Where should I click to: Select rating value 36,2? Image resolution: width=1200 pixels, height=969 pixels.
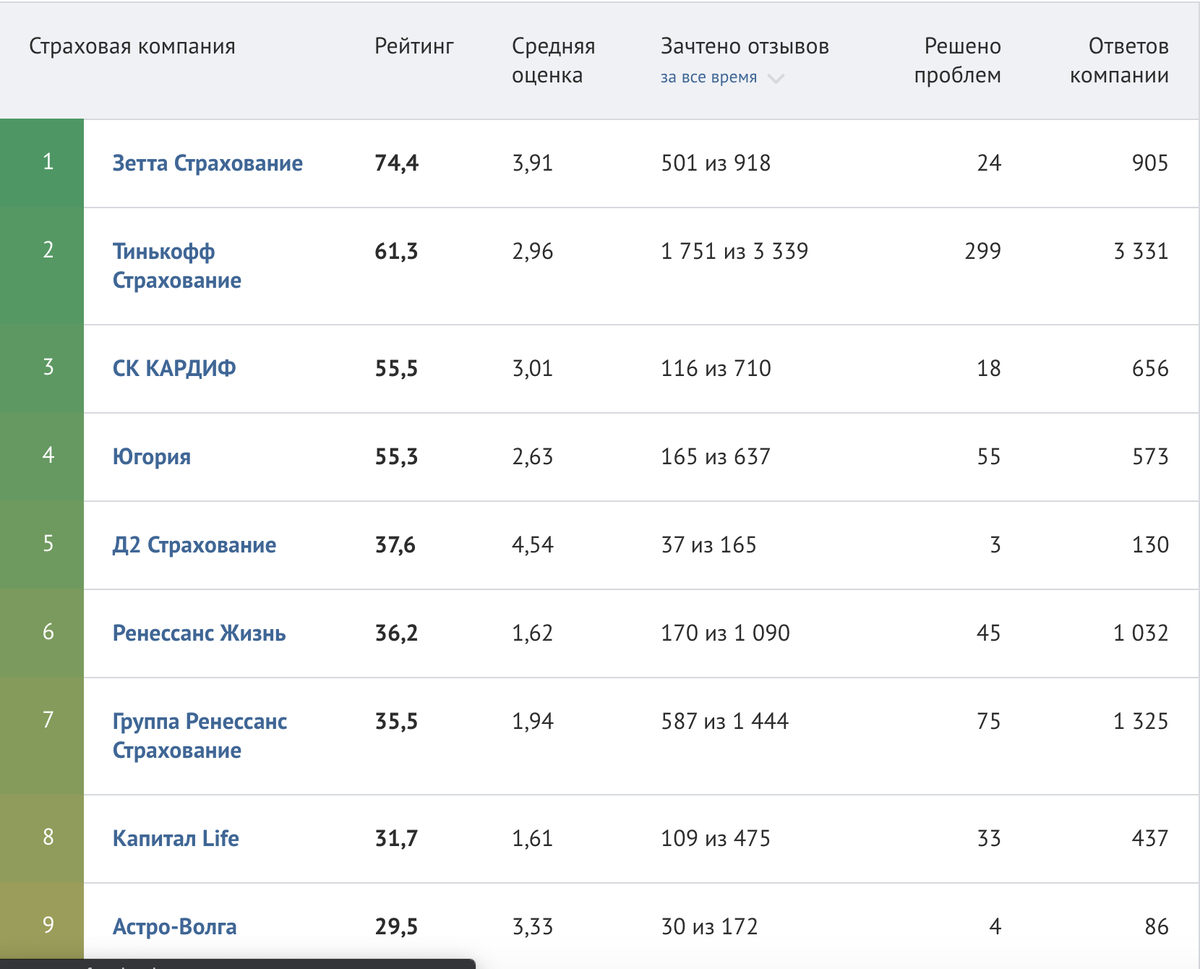pyautogui.click(x=396, y=633)
